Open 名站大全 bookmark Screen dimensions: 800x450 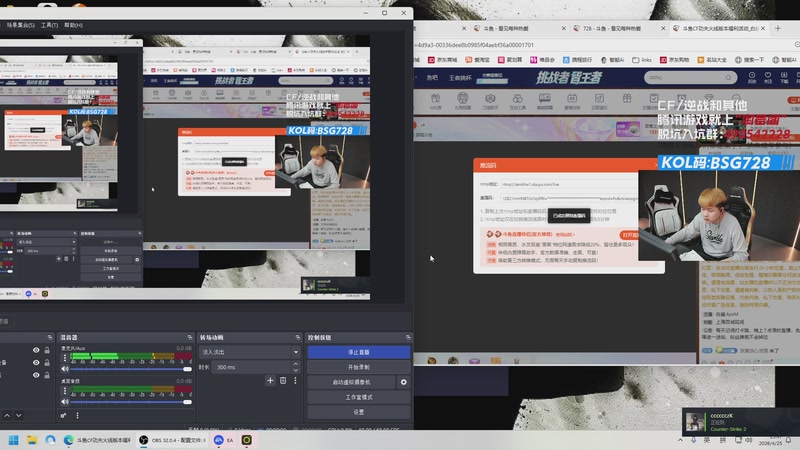click(712, 60)
